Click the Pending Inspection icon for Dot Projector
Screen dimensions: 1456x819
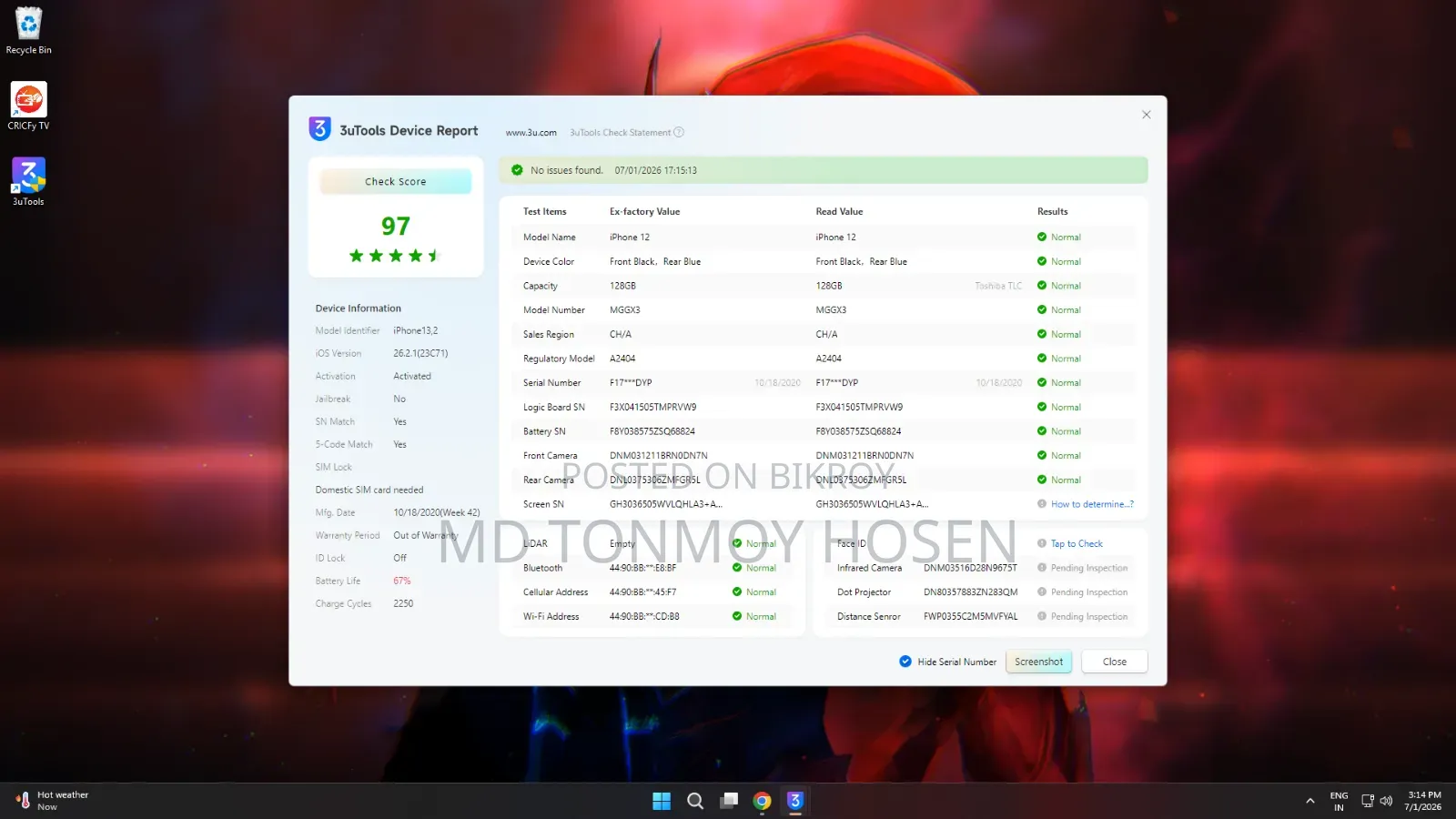click(x=1042, y=592)
